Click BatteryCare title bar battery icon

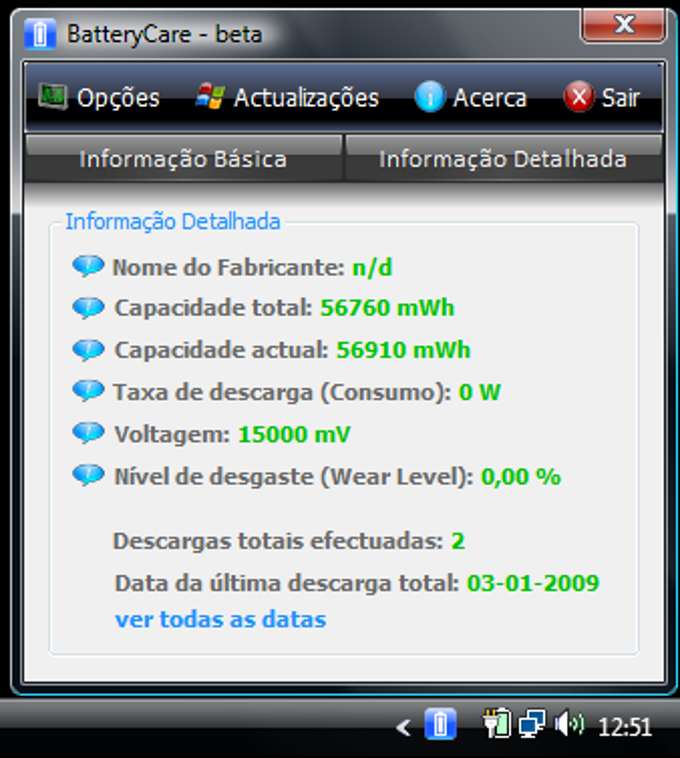(40, 34)
